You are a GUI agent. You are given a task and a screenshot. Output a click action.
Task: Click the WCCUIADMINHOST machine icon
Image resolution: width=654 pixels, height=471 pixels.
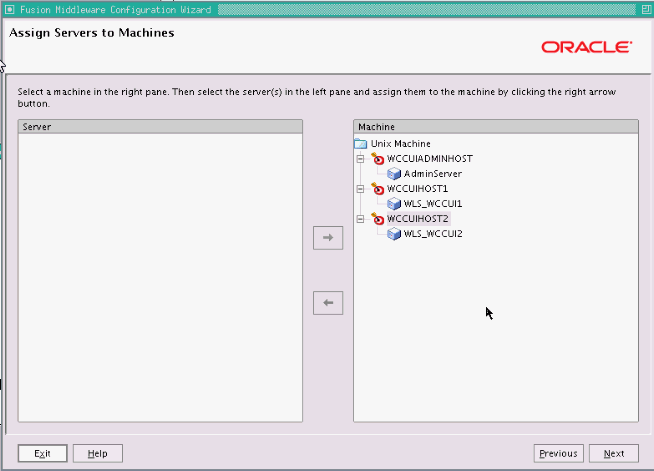pyautogui.click(x=377, y=159)
